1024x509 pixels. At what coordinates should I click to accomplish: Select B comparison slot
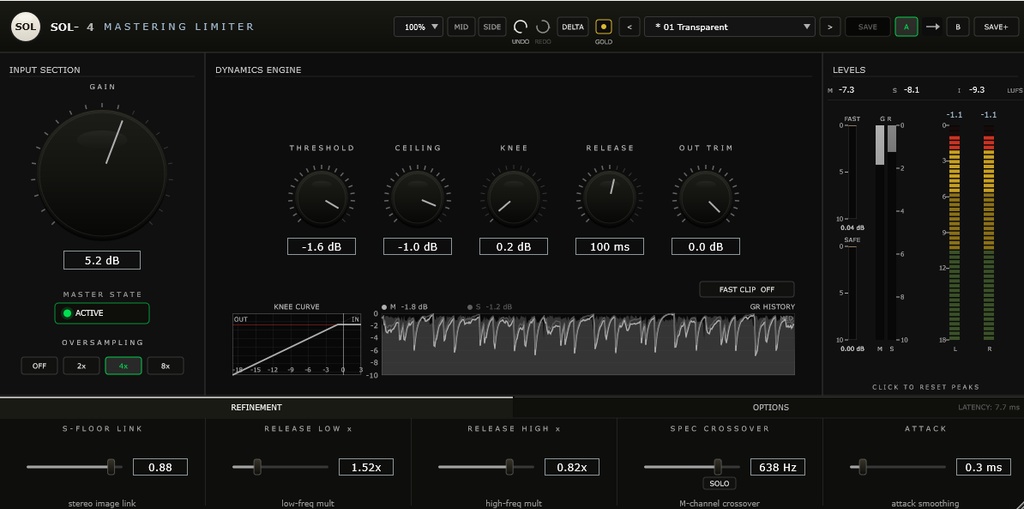[957, 27]
